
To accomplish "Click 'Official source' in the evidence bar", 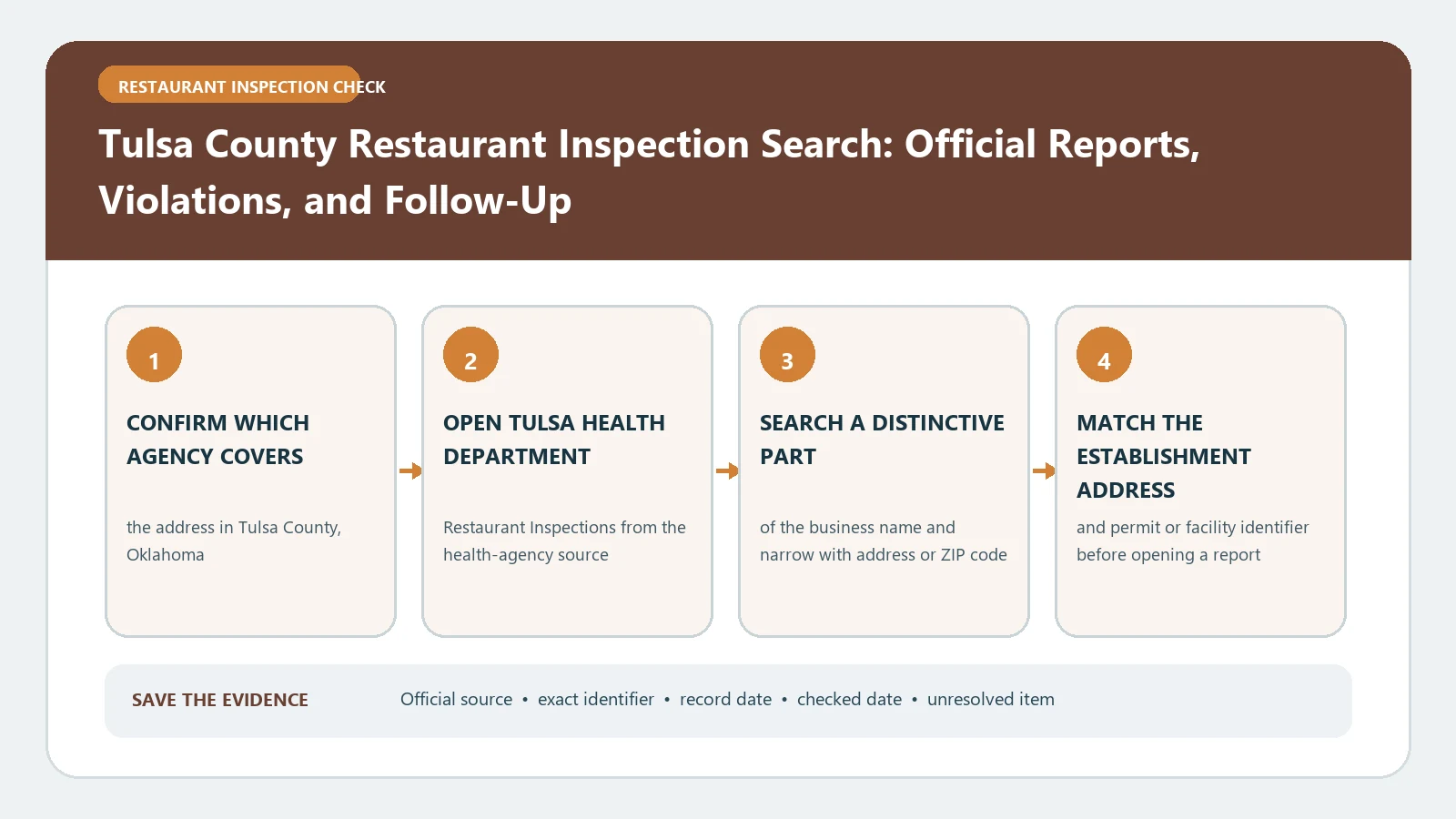I will 456,699.
